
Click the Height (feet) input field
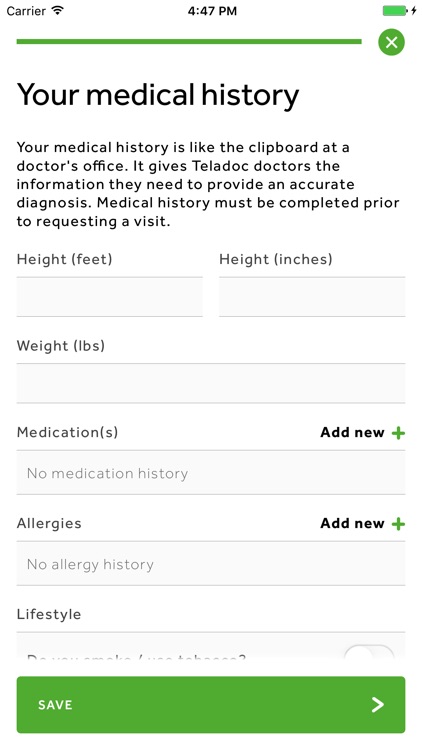tap(110, 297)
